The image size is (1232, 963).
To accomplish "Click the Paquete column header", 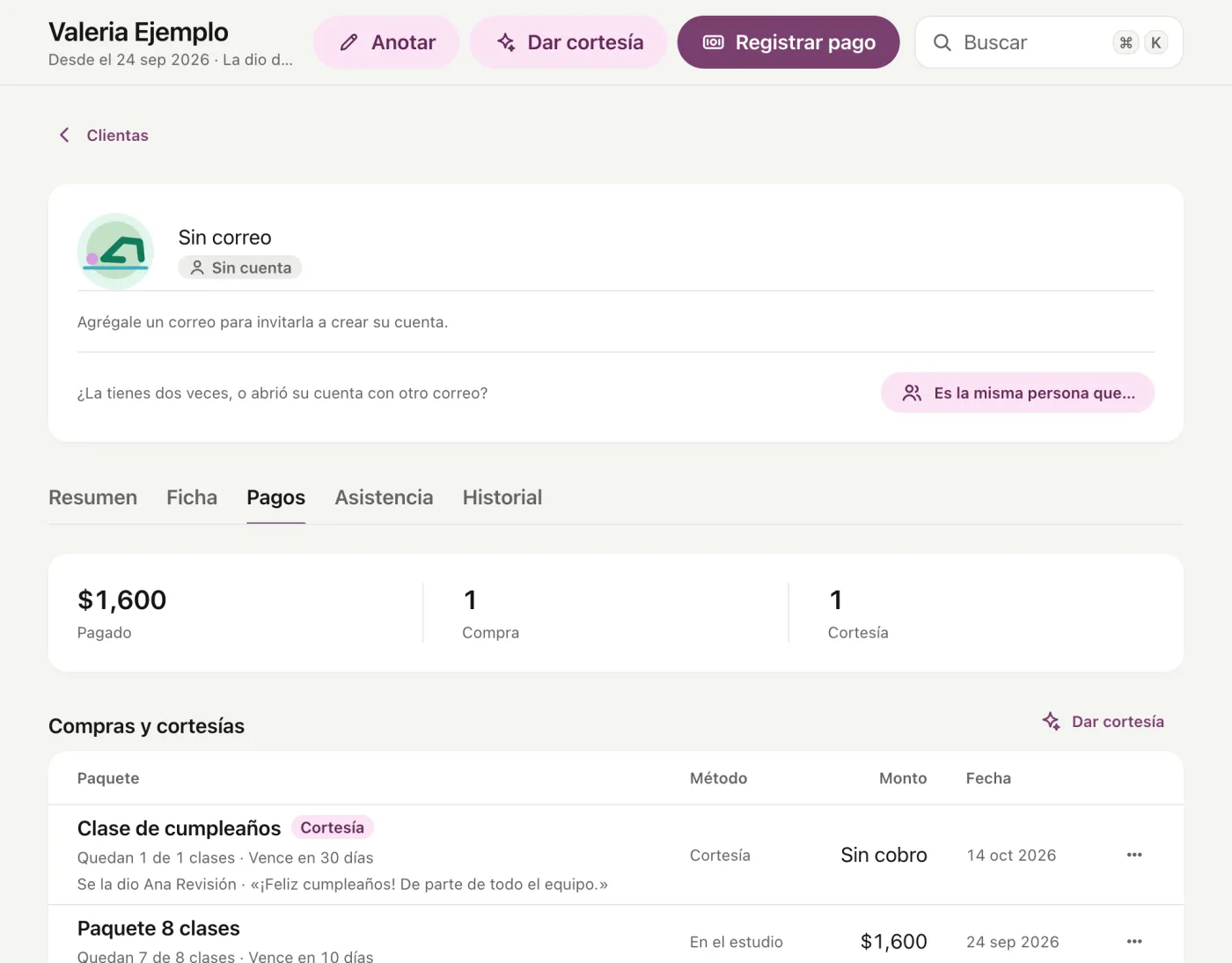I will (108, 778).
